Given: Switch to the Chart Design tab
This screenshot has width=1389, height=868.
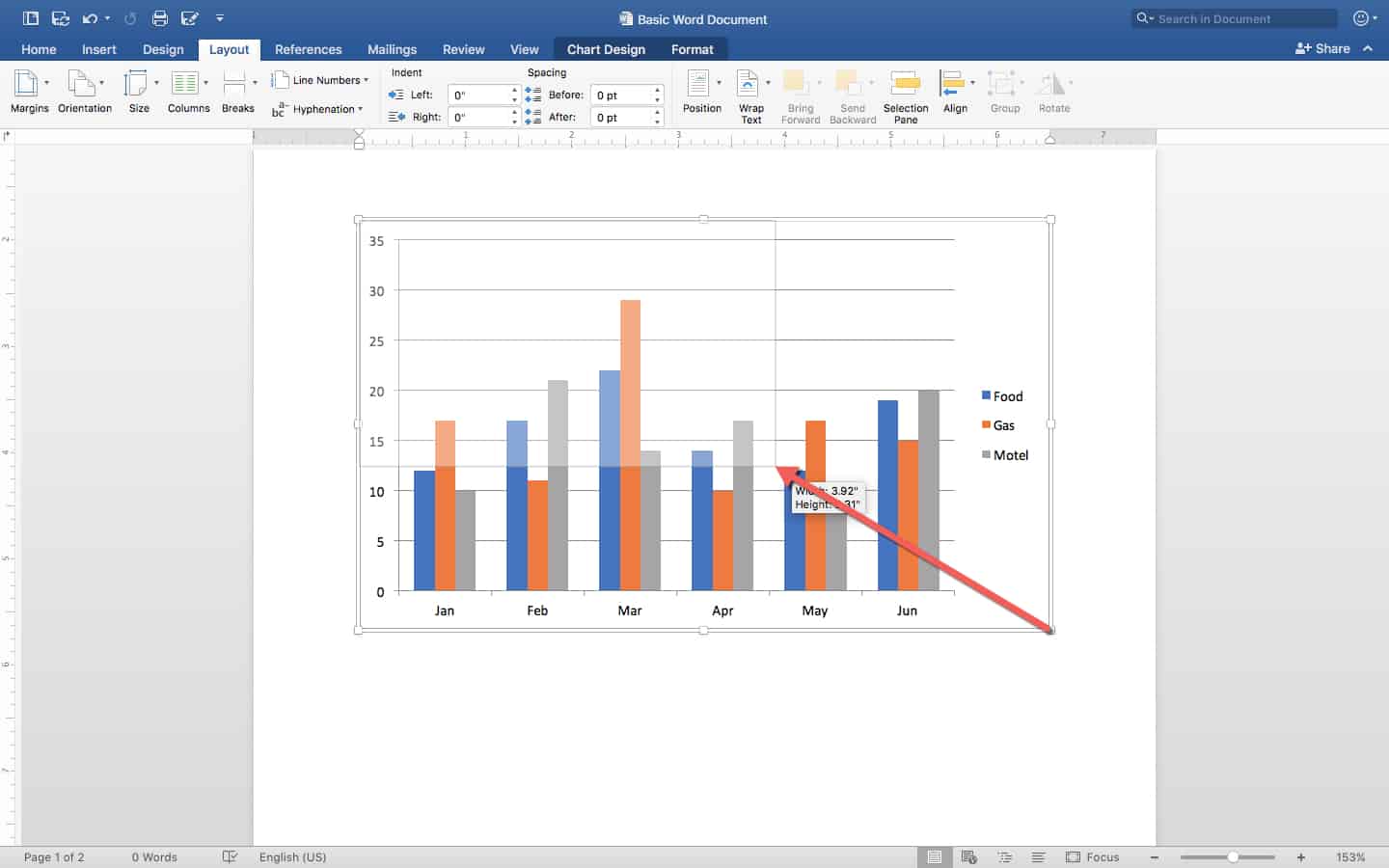Looking at the screenshot, I should coord(606,49).
